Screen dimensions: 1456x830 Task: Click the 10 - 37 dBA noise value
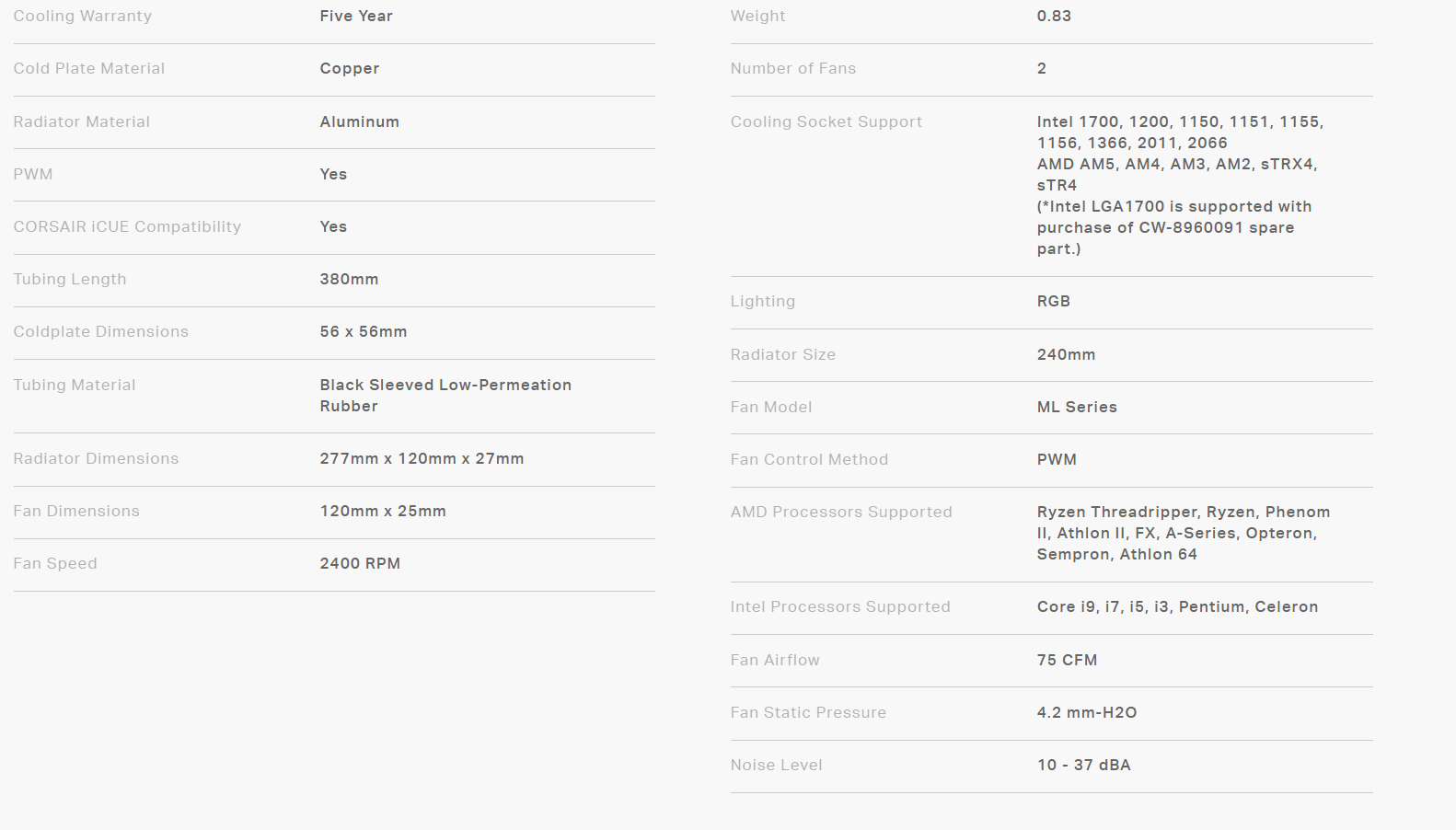[1084, 765]
